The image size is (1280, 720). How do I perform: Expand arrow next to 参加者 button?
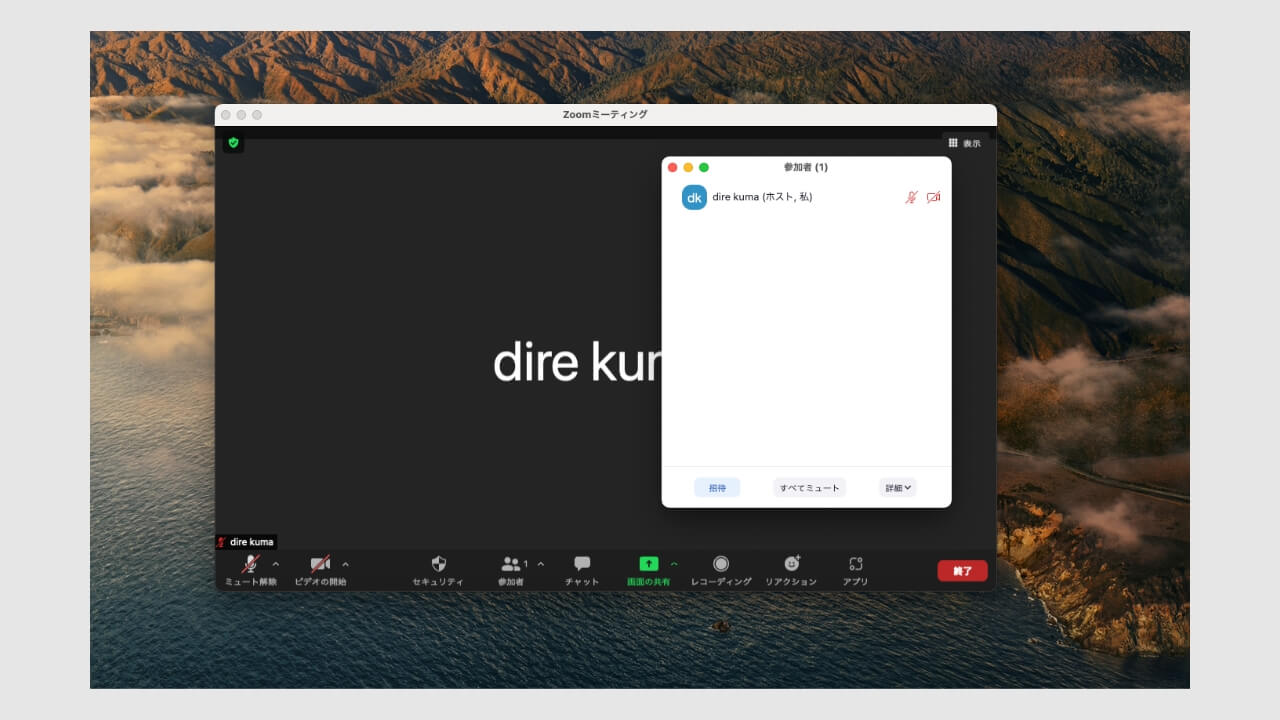(541, 564)
